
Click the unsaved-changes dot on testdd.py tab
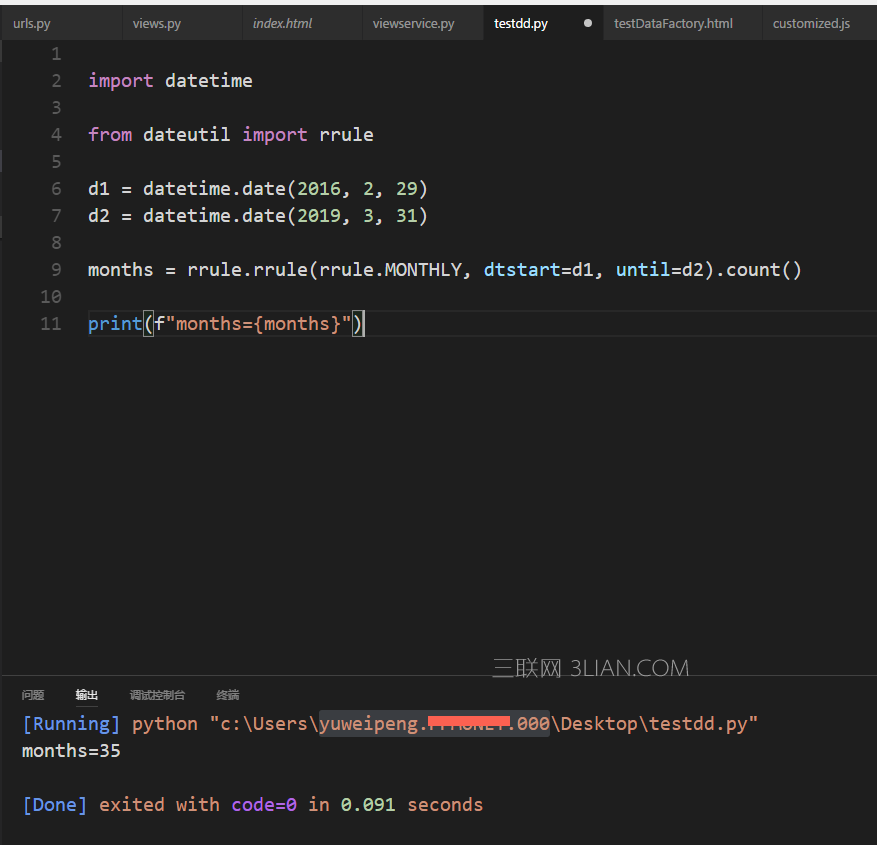point(587,23)
